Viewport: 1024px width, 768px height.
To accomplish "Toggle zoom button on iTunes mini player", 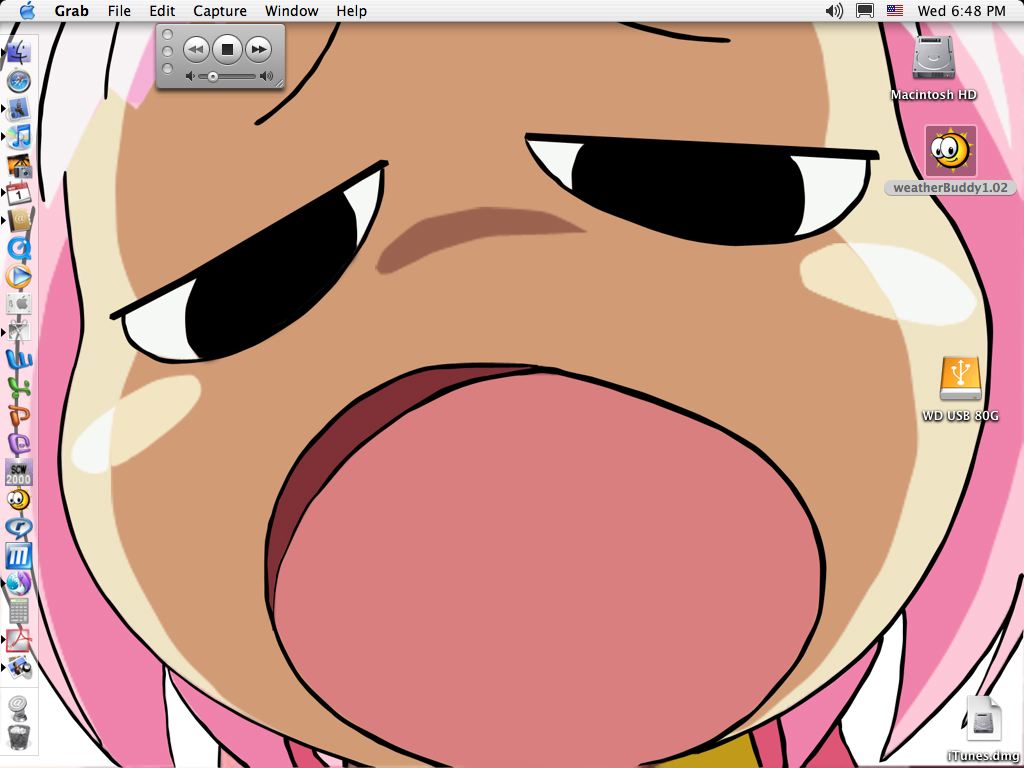I will 167,68.
